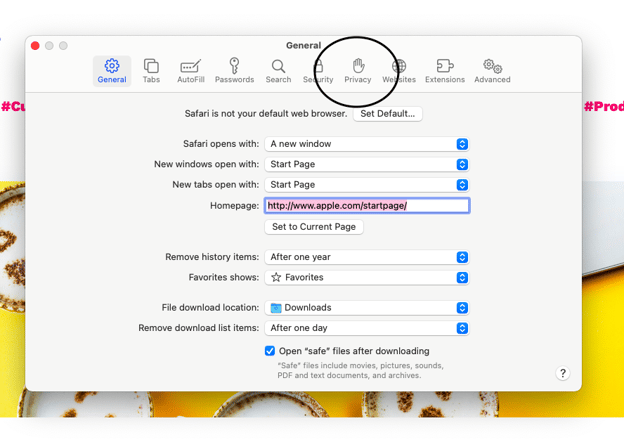Screen dimensions: 624x442
Task: Open Remove download list items dropdown
Action: [x=367, y=328]
